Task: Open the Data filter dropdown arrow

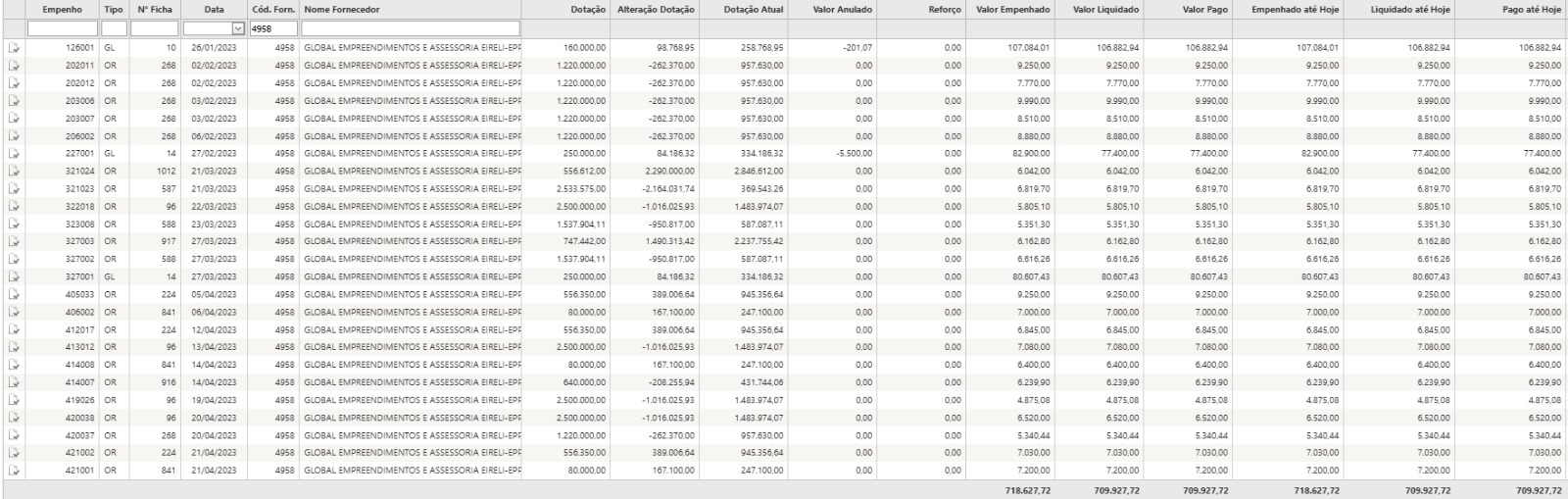Action: (238, 29)
